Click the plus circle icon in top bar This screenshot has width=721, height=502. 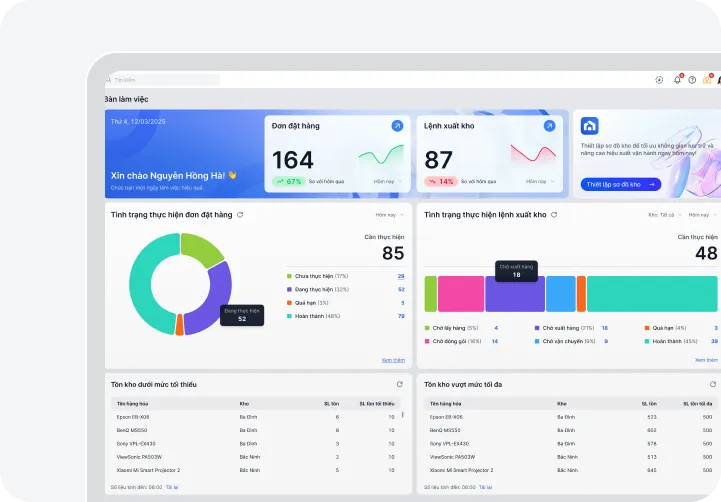659,80
